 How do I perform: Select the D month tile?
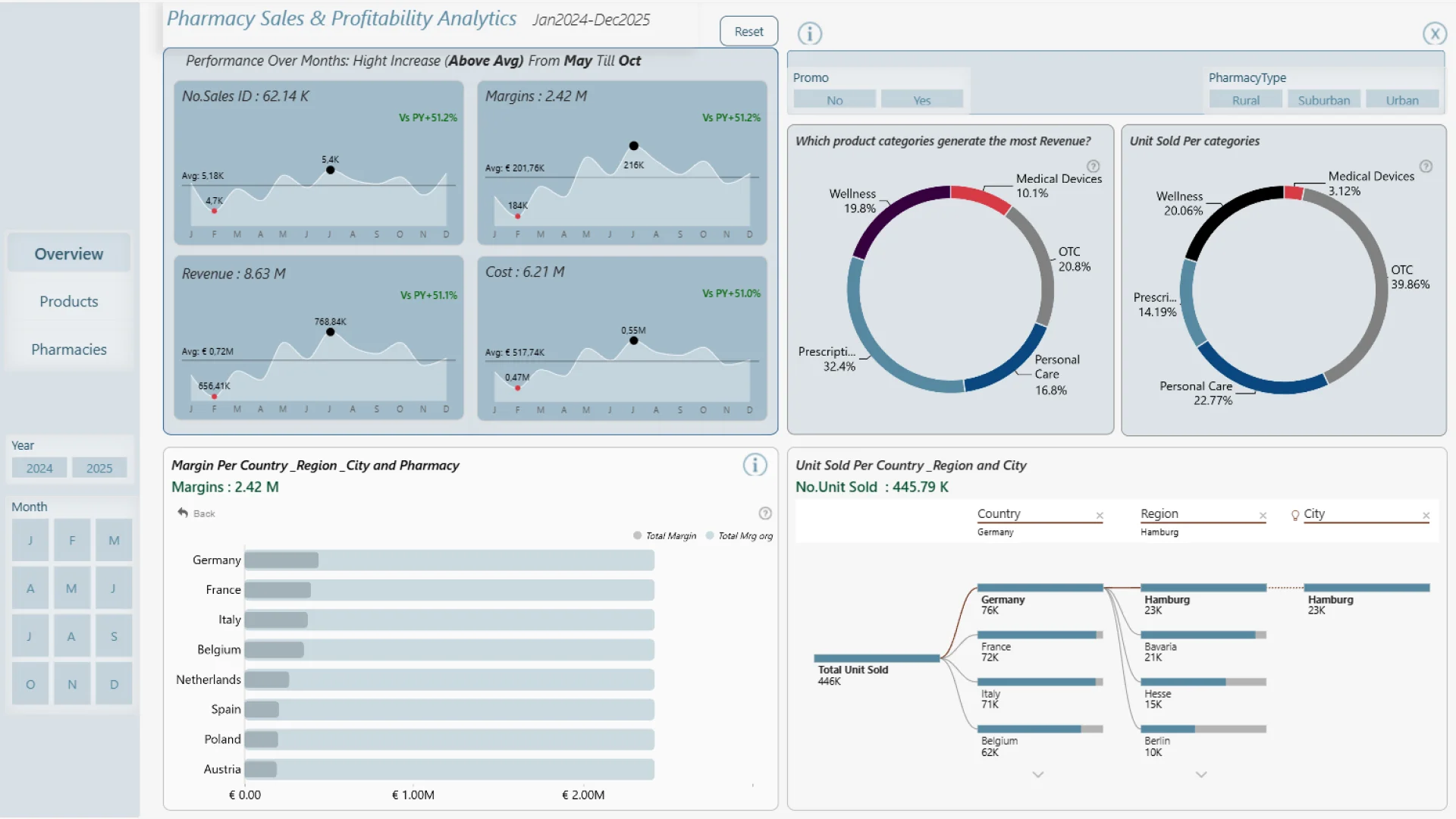tap(114, 684)
